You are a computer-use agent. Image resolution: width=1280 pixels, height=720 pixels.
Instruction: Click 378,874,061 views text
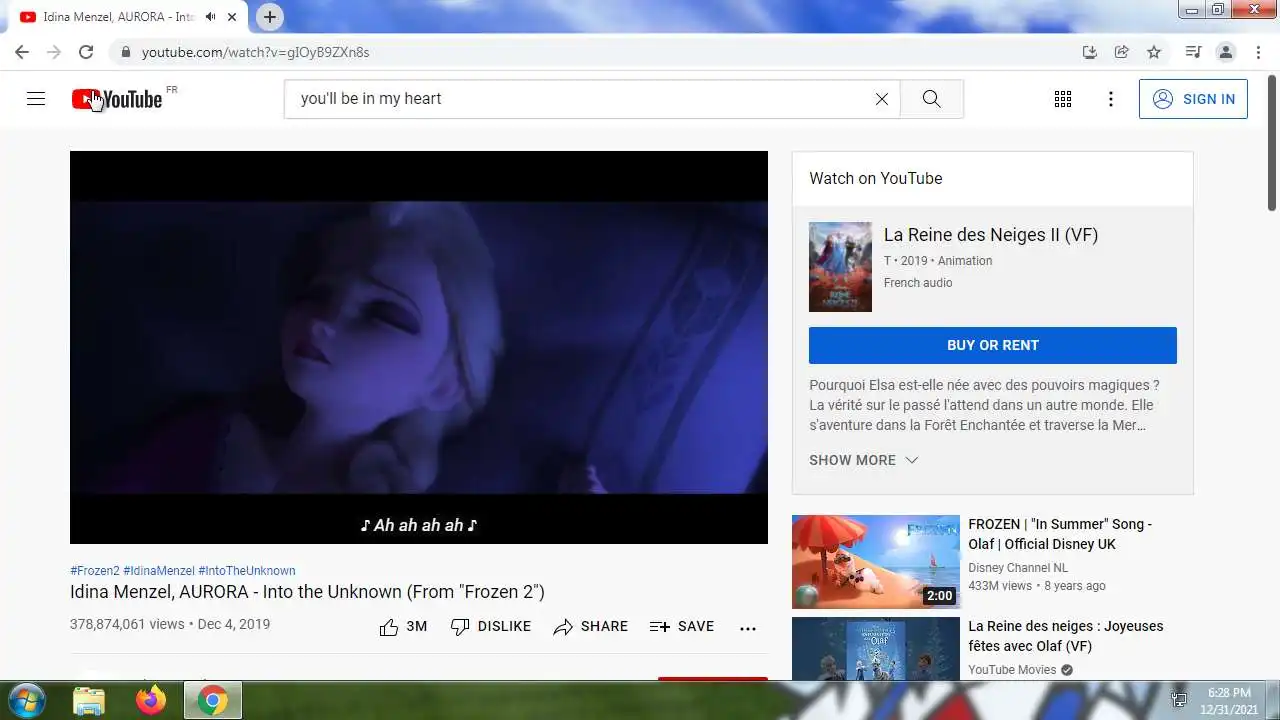(x=127, y=624)
